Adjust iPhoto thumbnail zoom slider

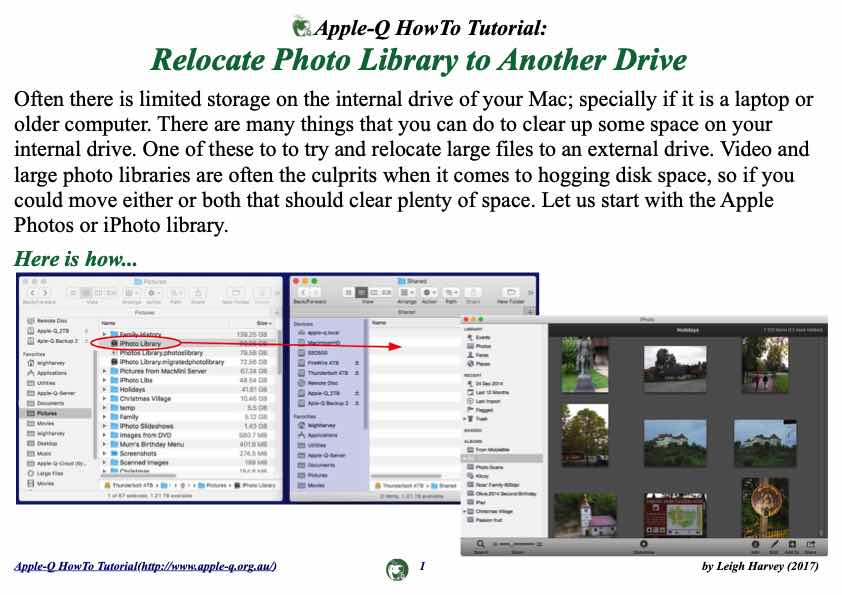point(518,545)
